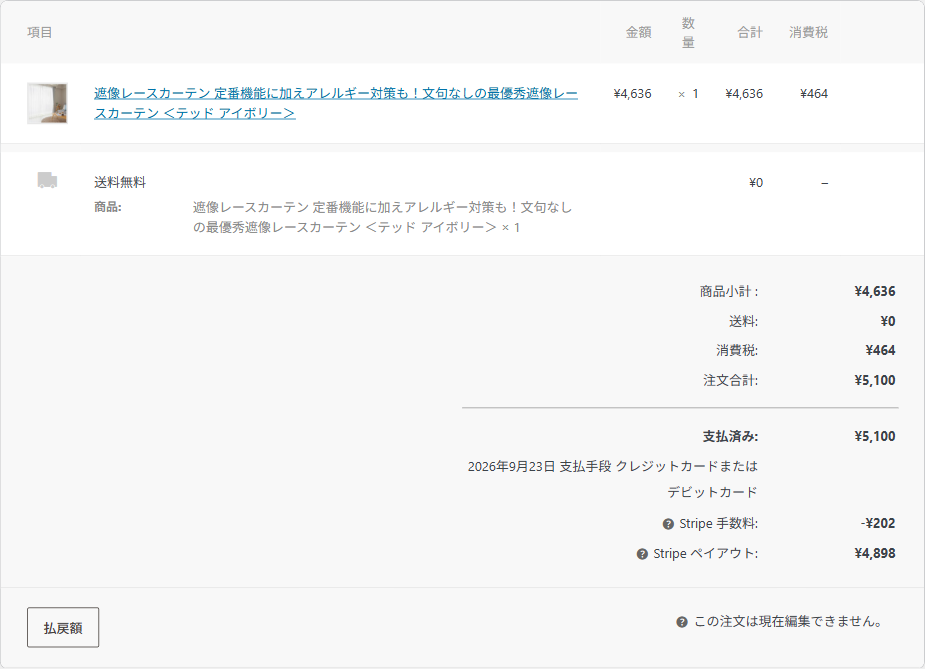Click help icon beside Stripe ペイアウト
This screenshot has height=669, width=925.
(x=642, y=554)
